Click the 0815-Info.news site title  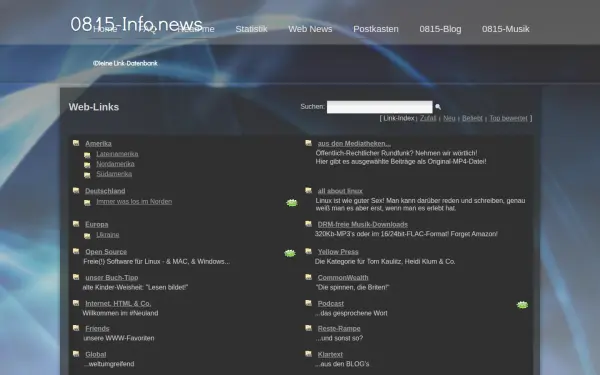[136, 24]
